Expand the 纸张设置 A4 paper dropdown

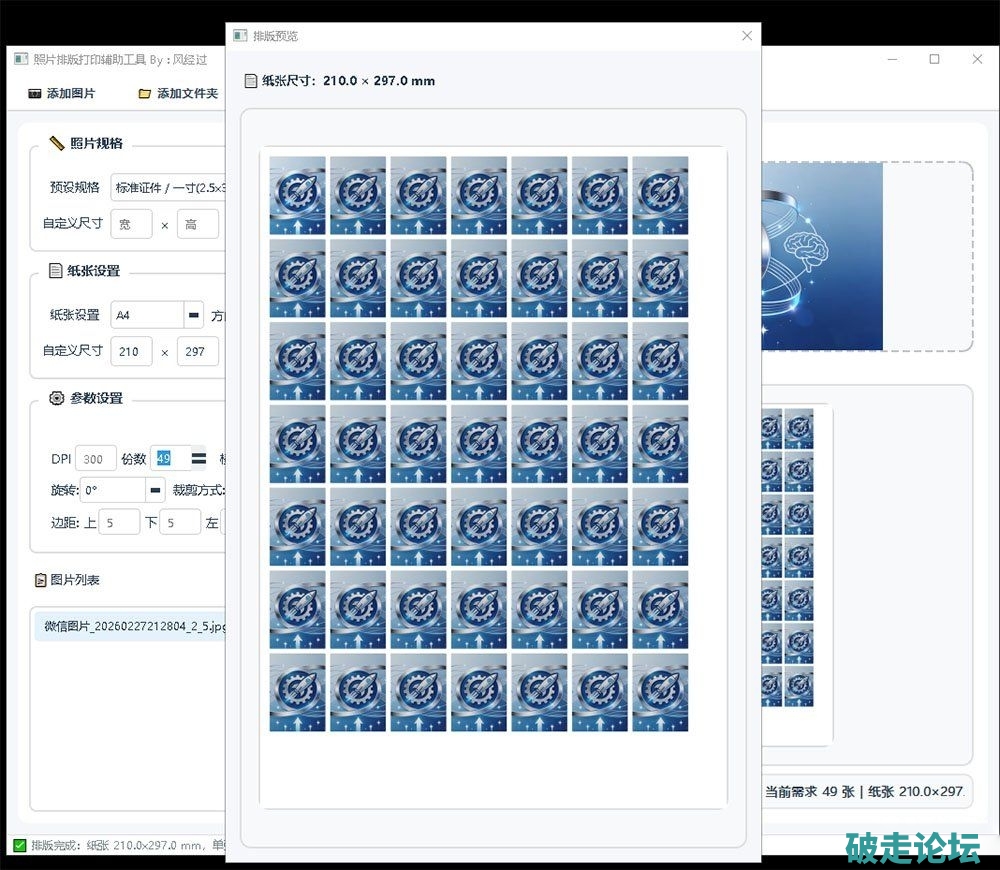coord(194,315)
